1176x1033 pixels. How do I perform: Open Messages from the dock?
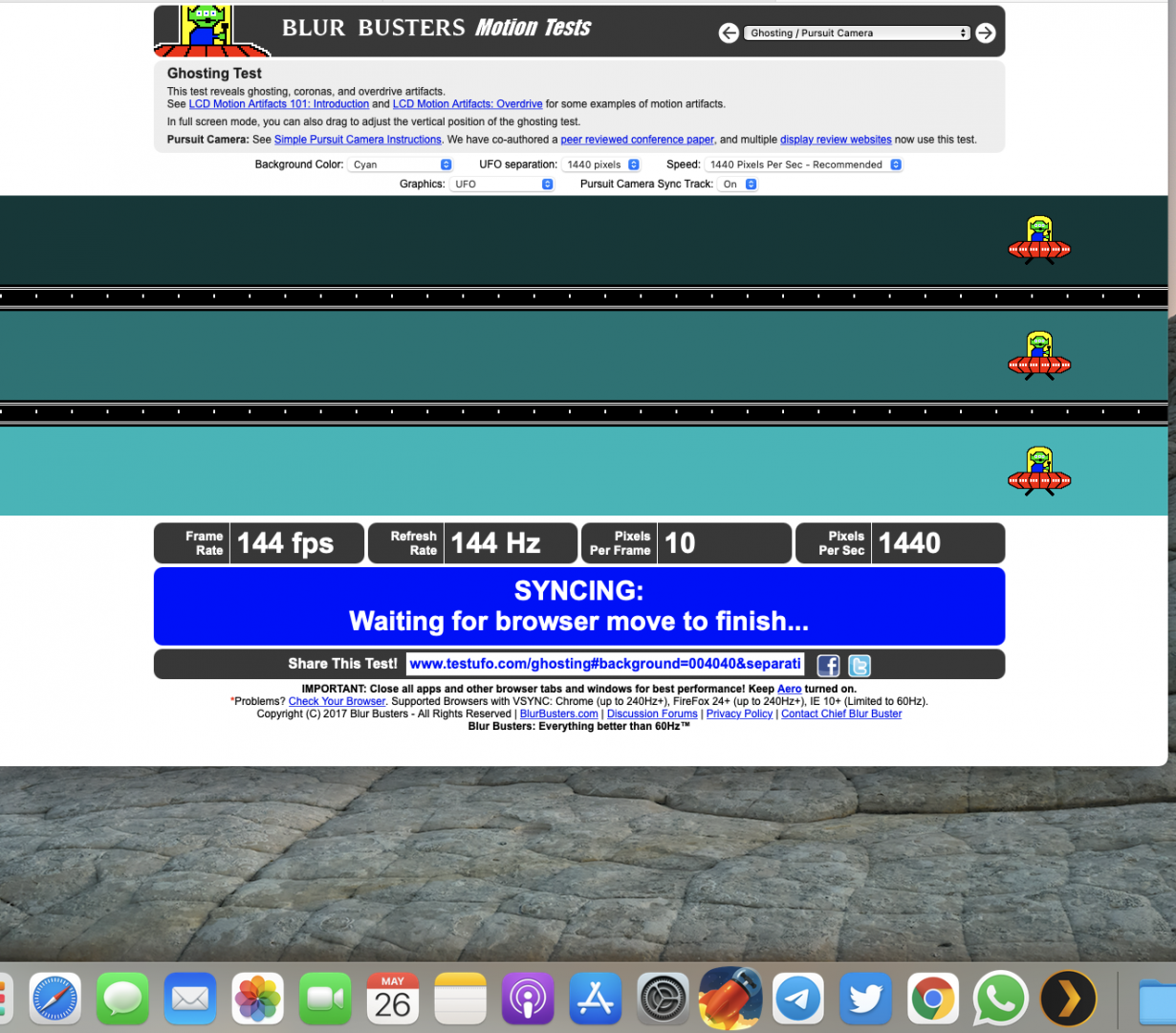[122, 1000]
